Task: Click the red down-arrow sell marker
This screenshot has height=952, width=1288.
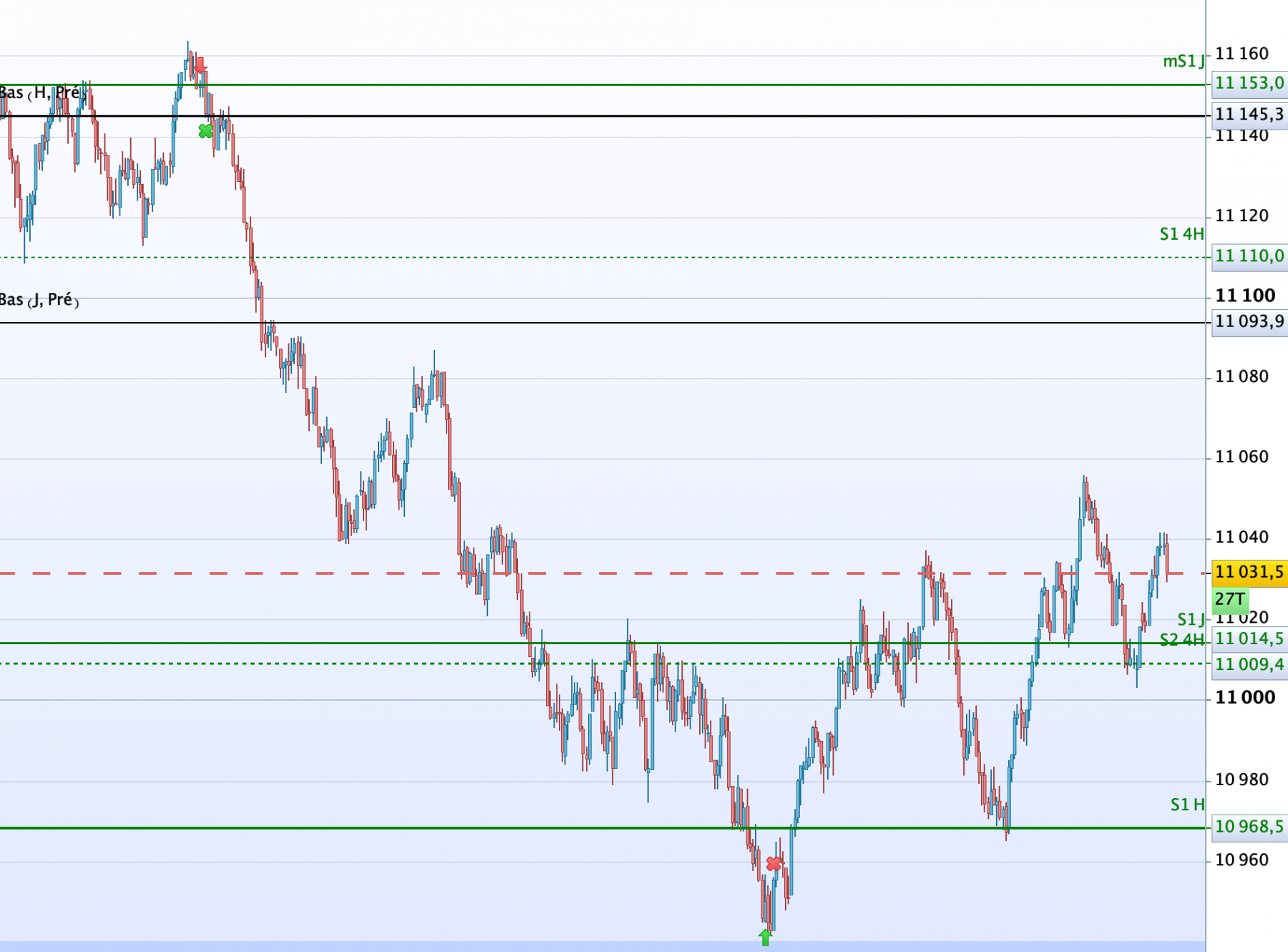Action: [200, 65]
